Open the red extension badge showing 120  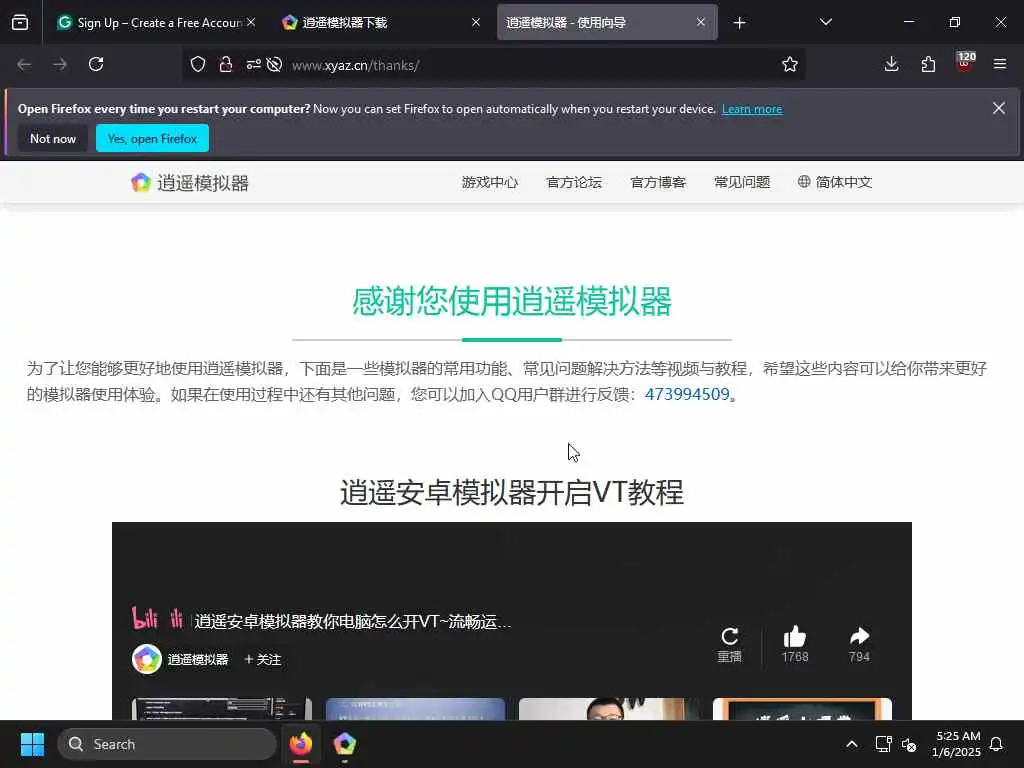(965, 62)
